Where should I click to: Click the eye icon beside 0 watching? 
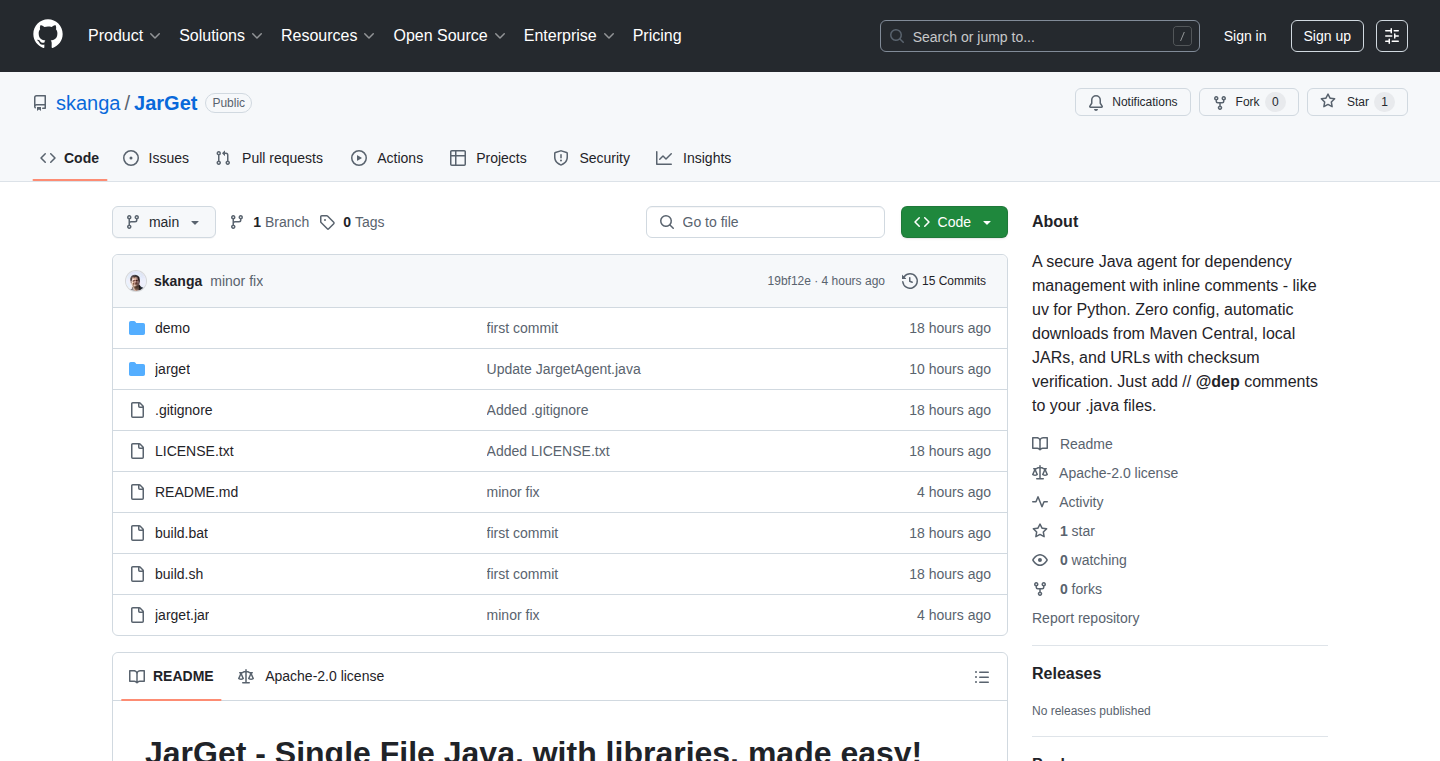pyautogui.click(x=1040, y=560)
